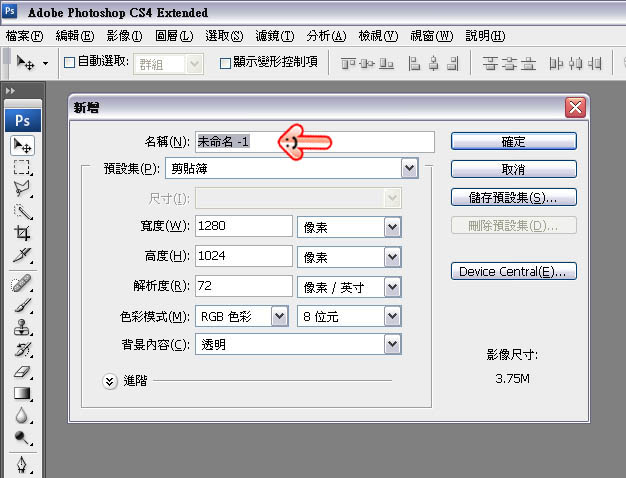Select the Dodge tool
The image size is (626, 478).
(22, 438)
